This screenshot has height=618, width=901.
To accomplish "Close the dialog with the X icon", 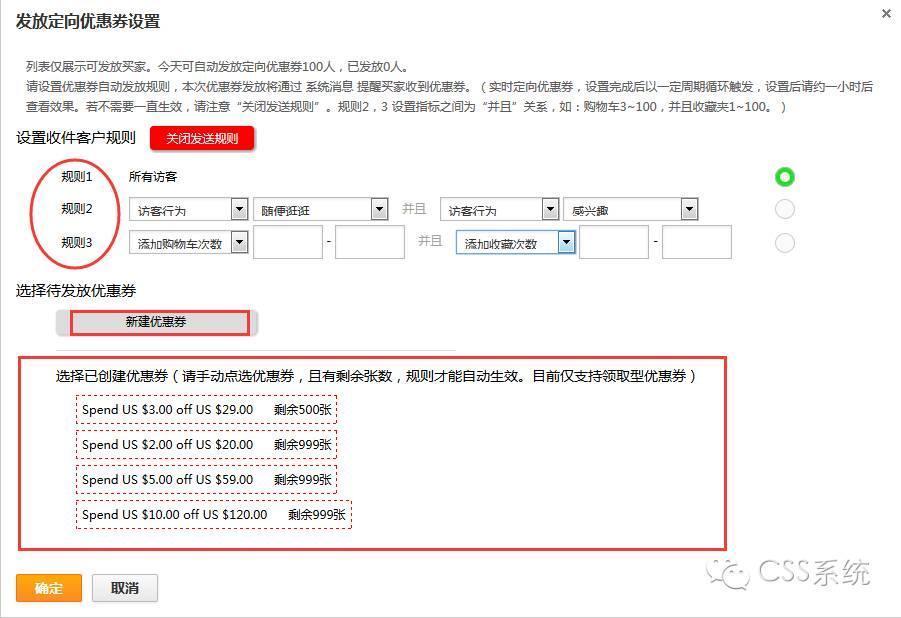I will tap(886, 14).
